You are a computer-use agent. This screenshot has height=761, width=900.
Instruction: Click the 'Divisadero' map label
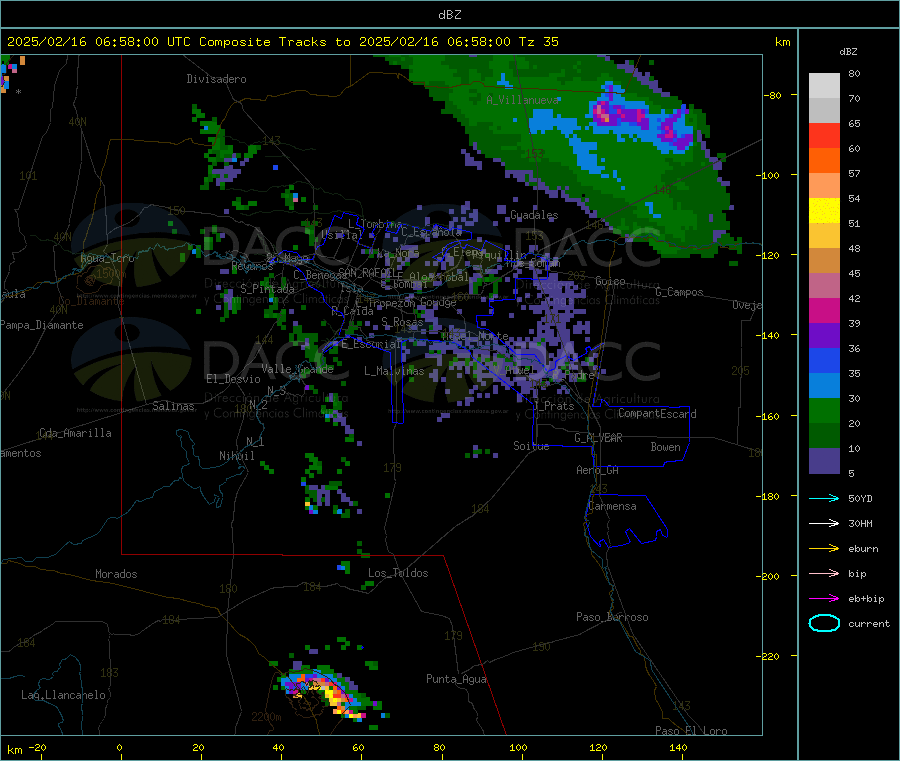click(216, 79)
